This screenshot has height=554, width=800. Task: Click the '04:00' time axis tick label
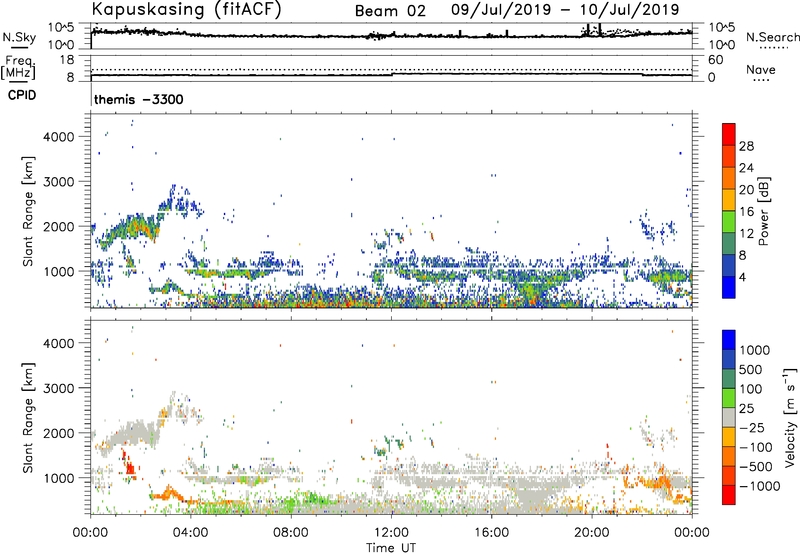pyautogui.click(x=190, y=533)
